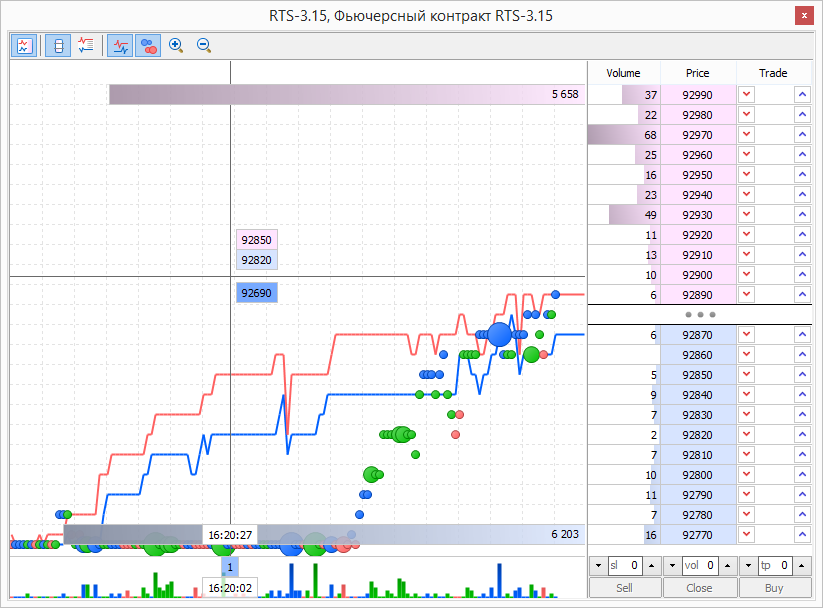Viewport: 823px width, 608px height.
Task: Click buy arrow at price 92930
Action: point(803,214)
